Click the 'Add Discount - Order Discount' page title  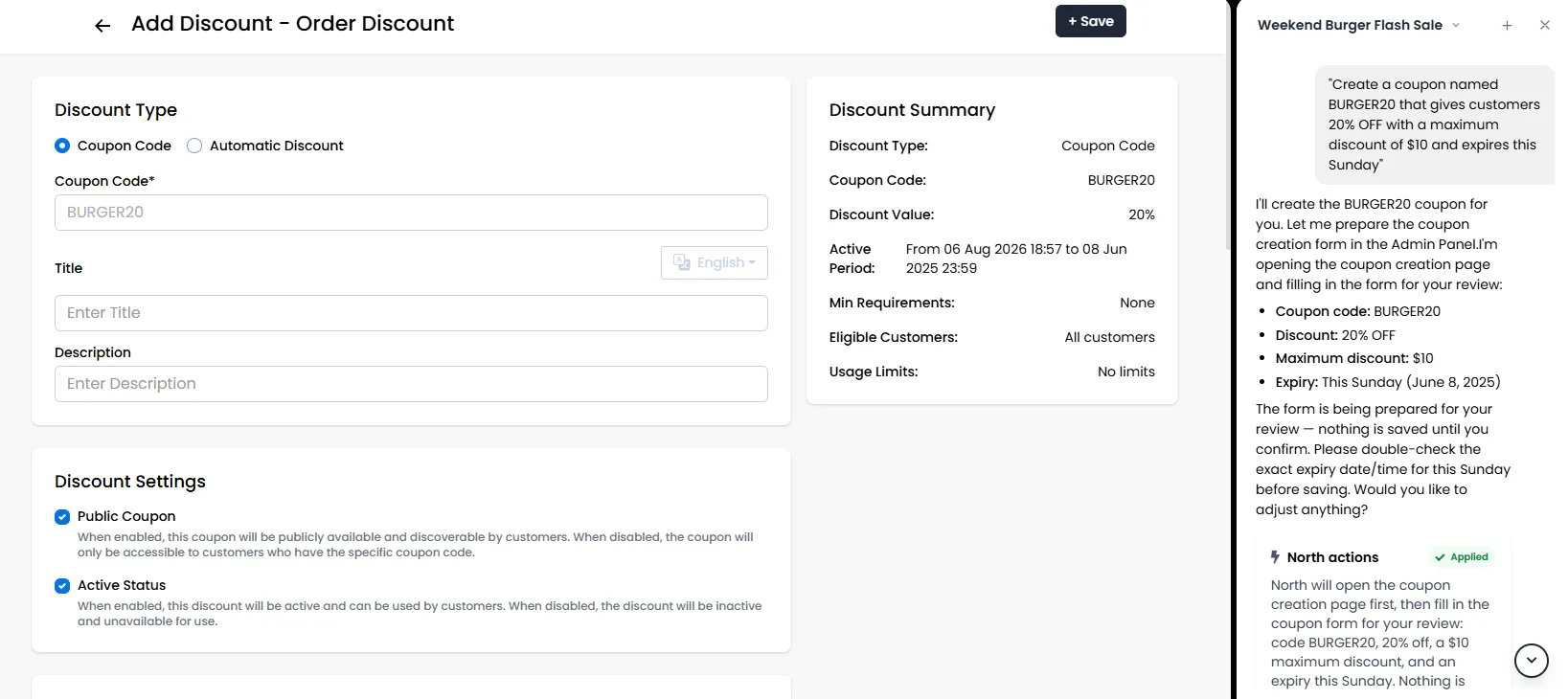[x=292, y=24]
